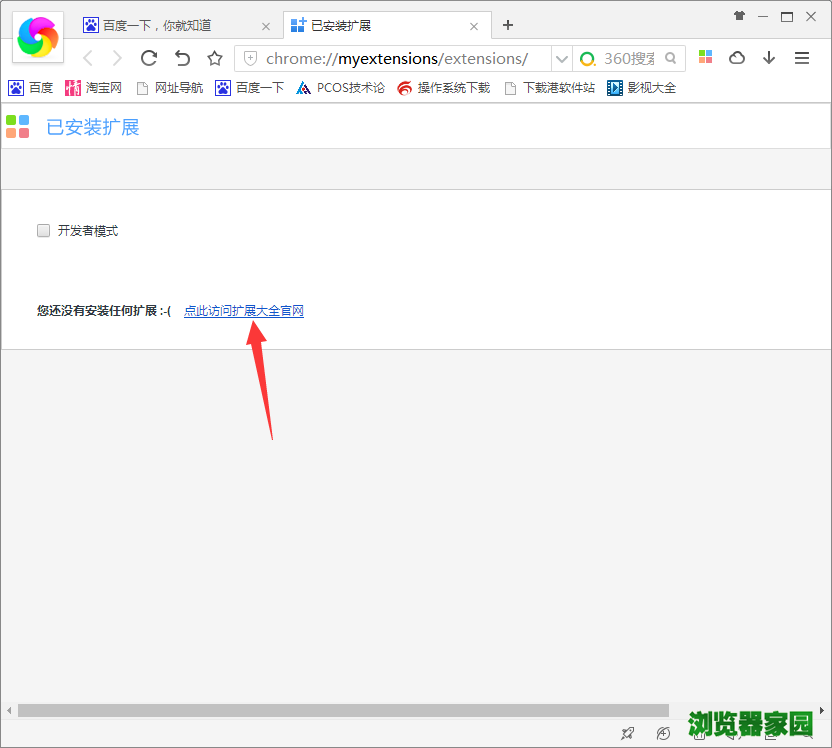
Task: Click the undo closed tab arrow icon
Action: pyautogui.click(x=181, y=58)
